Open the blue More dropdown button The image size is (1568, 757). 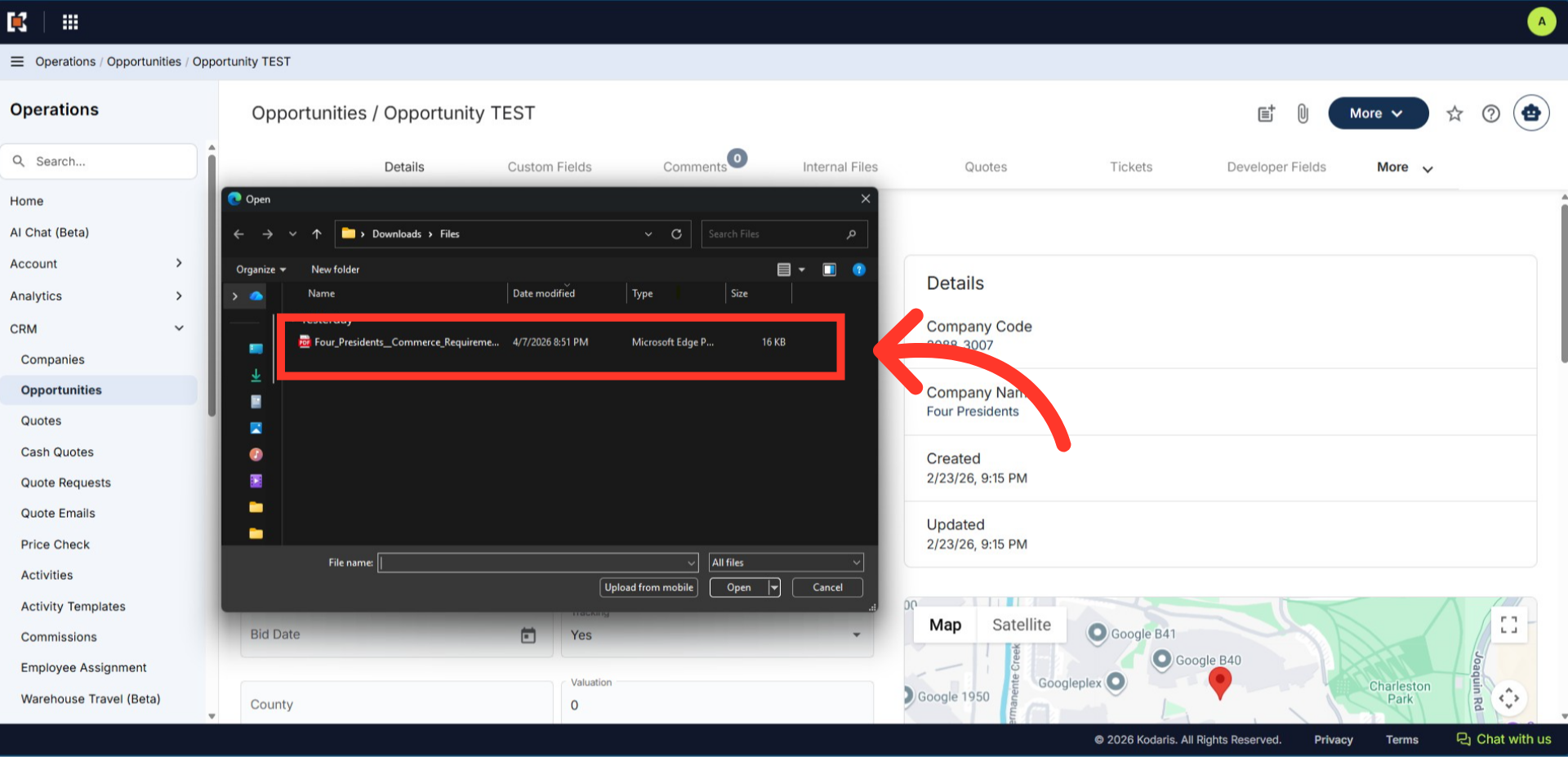[x=1378, y=114]
